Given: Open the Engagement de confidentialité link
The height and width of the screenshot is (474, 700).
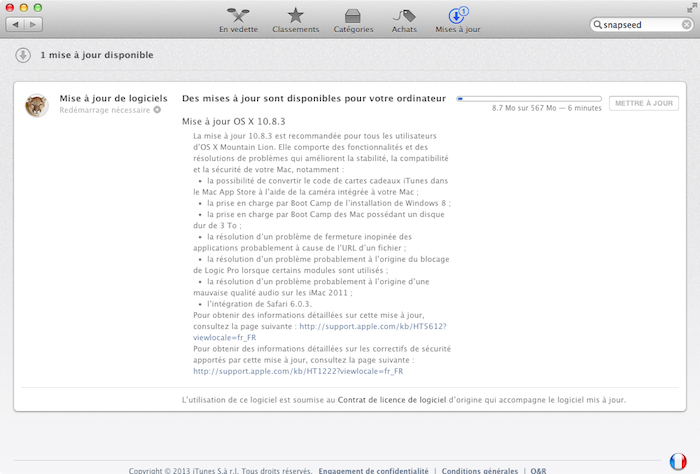Looking at the screenshot, I should click(373, 470).
